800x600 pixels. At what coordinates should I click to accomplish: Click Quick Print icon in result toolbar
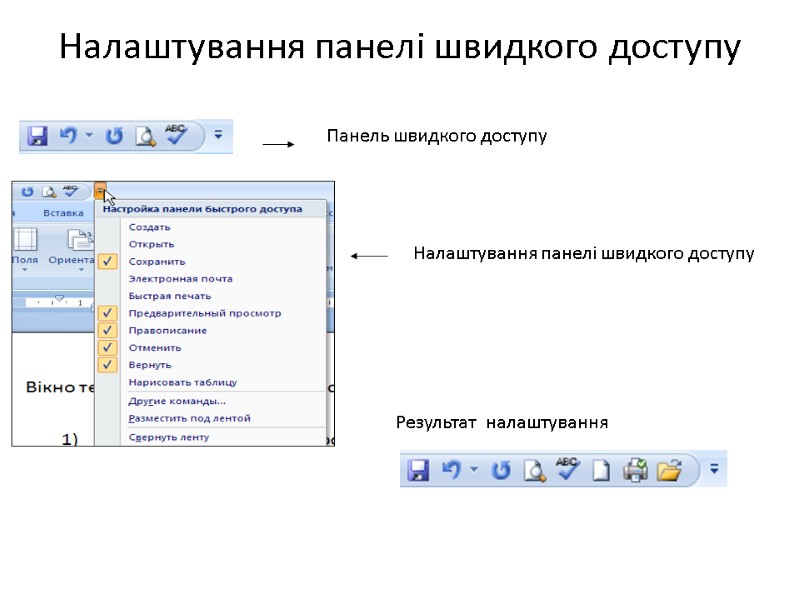[x=635, y=470]
